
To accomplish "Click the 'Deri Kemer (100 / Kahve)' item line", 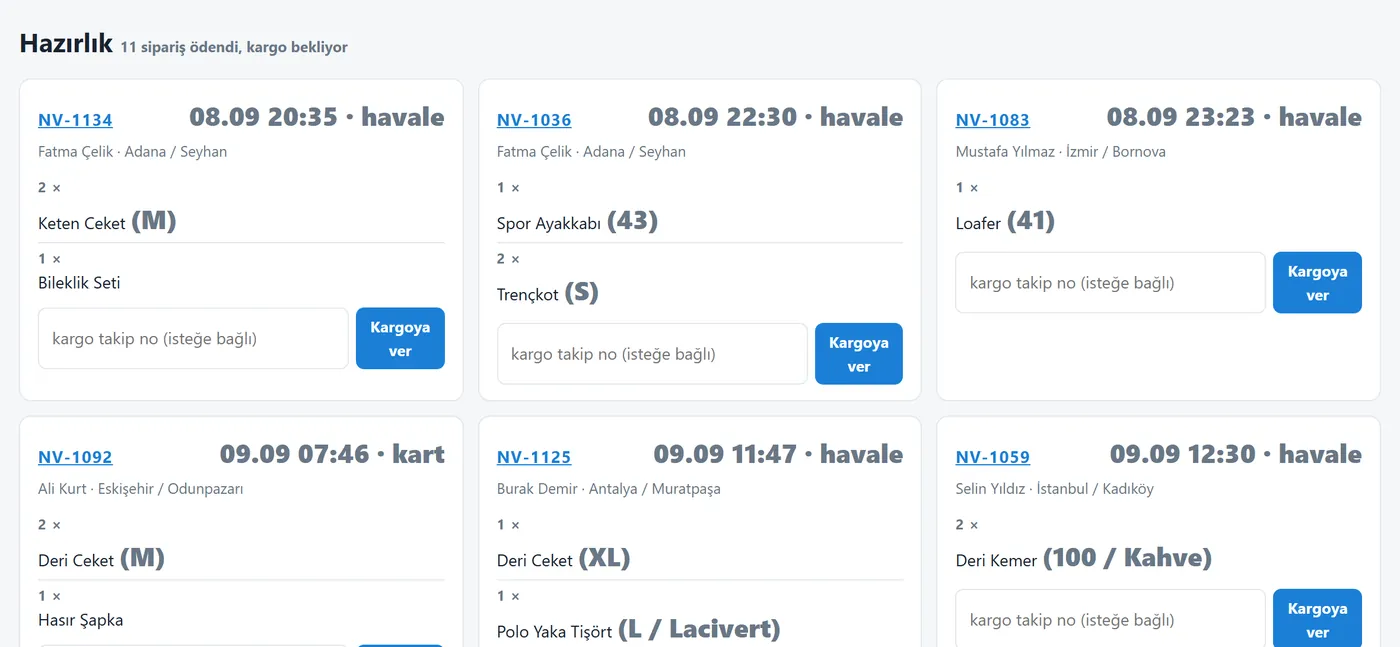I will click(1084, 558).
